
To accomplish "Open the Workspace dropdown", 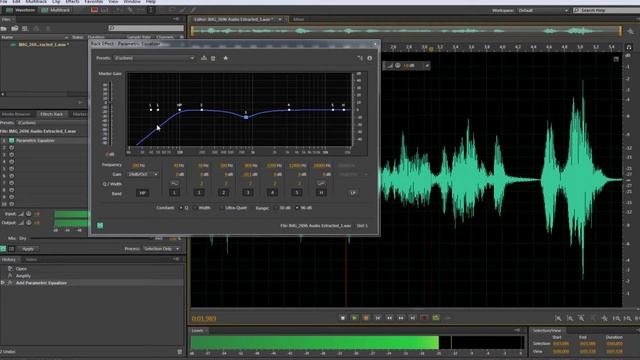I will point(543,10).
